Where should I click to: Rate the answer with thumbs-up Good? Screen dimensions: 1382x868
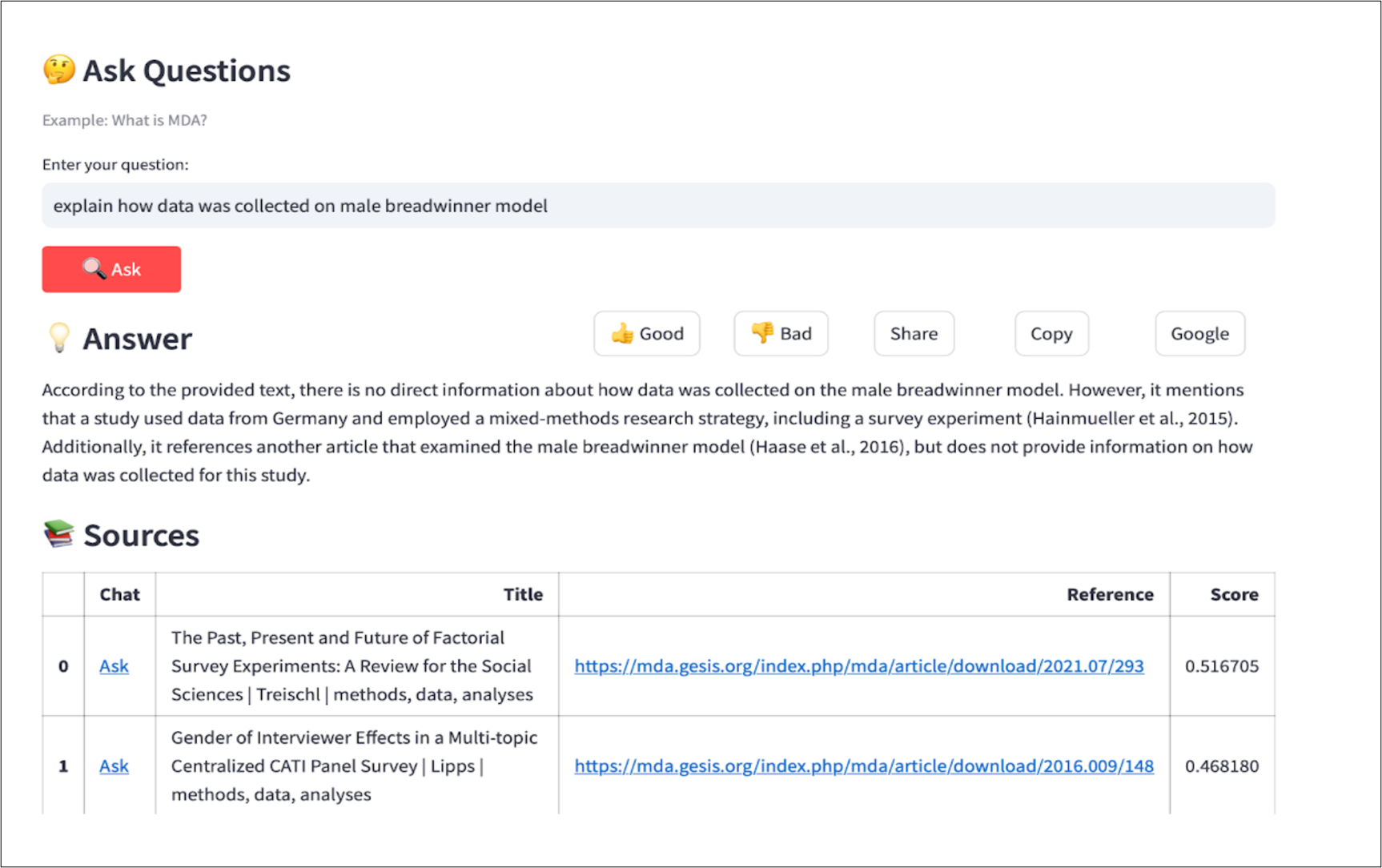pyautogui.click(x=646, y=334)
